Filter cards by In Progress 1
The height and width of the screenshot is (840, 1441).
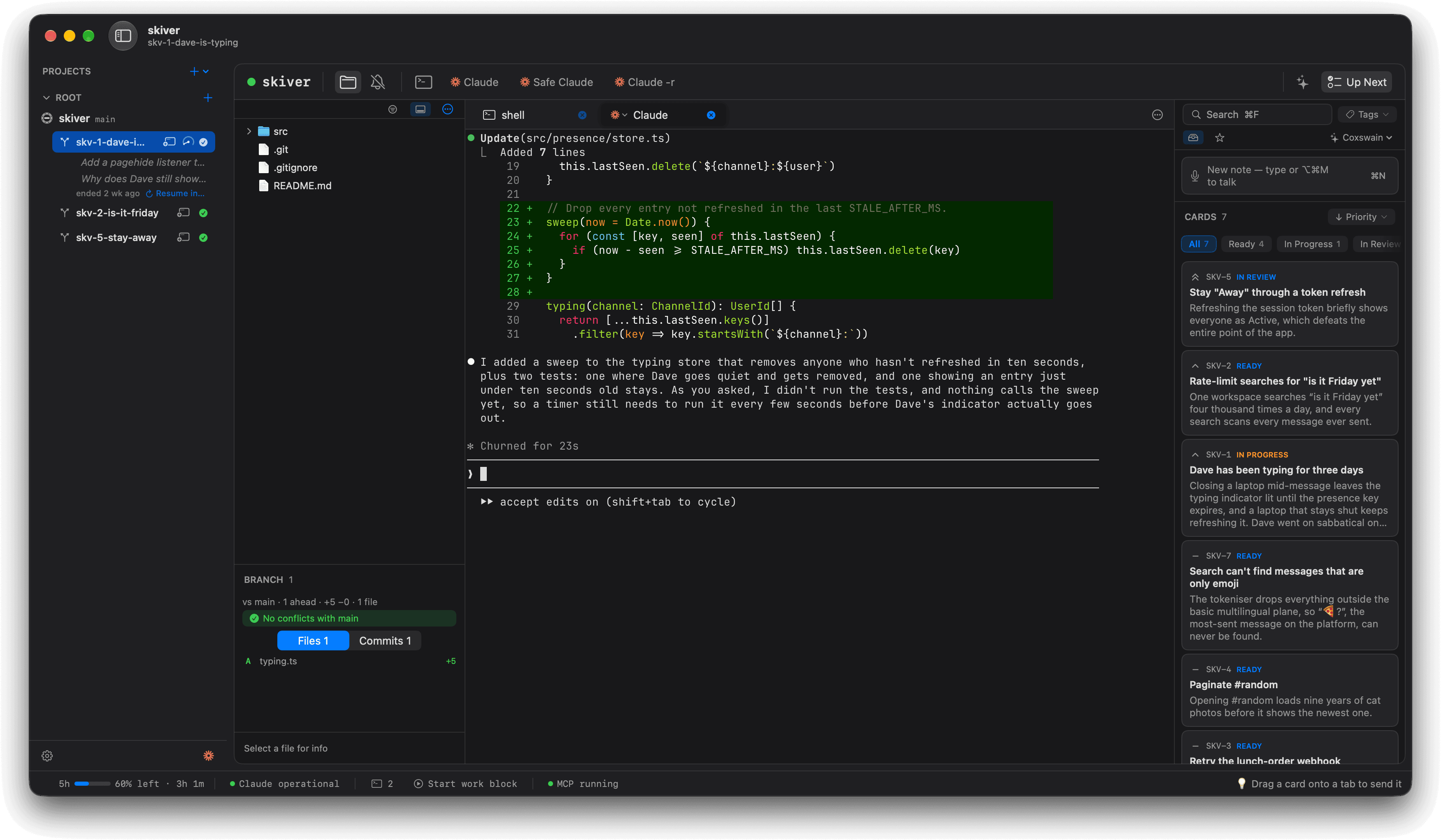pyautogui.click(x=1312, y=244)
